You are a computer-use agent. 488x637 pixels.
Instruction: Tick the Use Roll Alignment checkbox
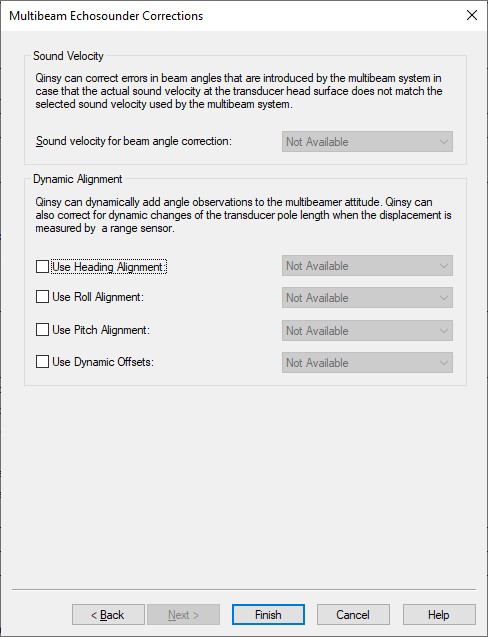tap(42, 297)
